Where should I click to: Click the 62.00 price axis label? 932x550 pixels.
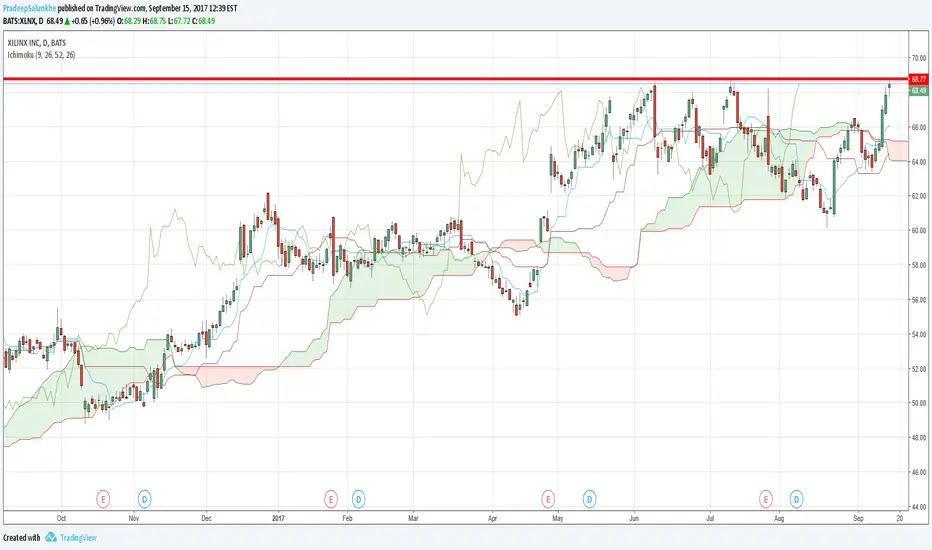[x=919, y=196]
